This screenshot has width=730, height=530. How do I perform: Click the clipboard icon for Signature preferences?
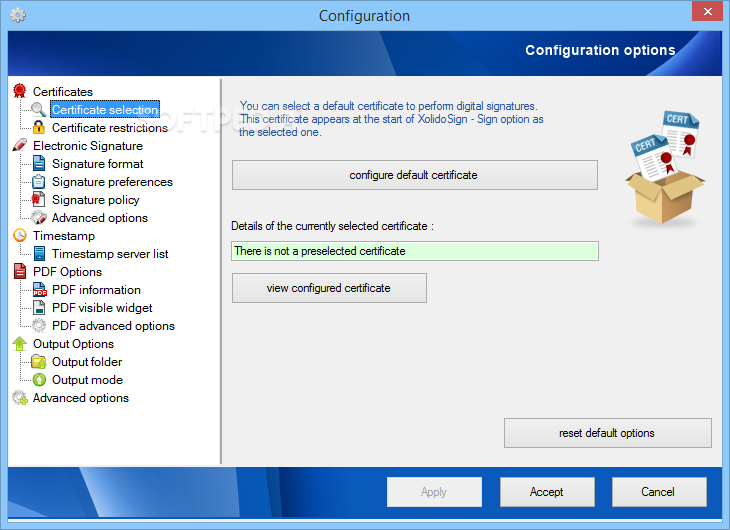pyautogui.click(x=39, y=181)
